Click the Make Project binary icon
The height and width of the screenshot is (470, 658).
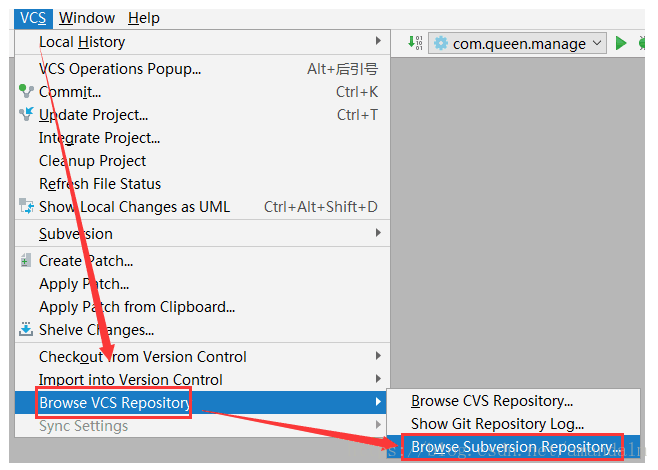415,43
